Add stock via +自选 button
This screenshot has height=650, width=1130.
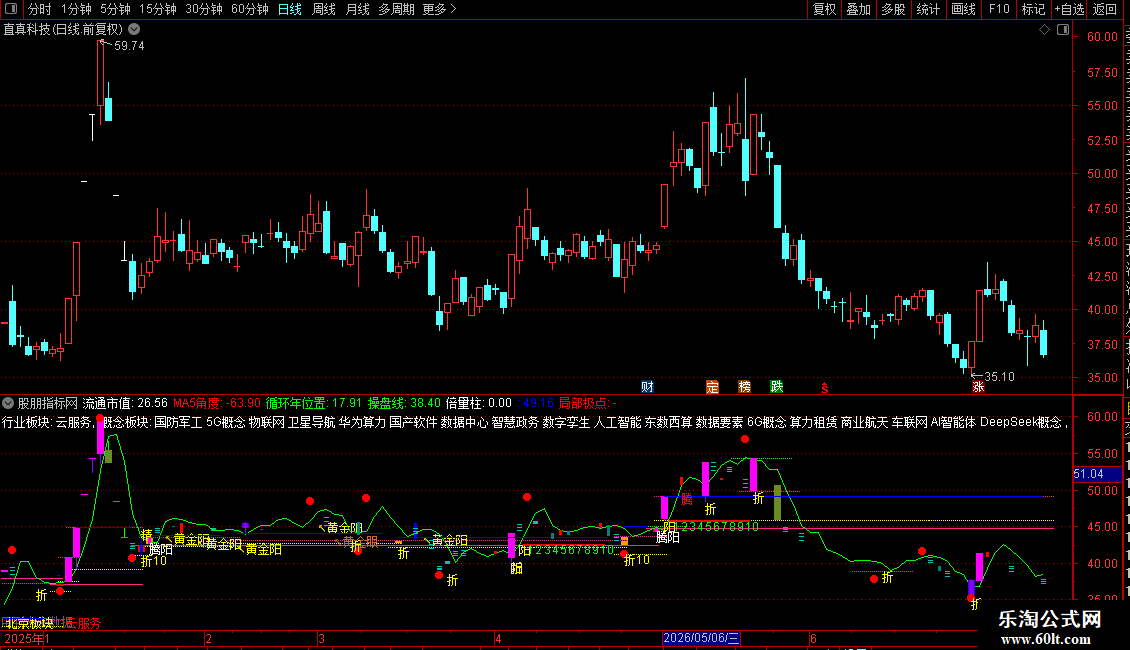coord(1069,9)
